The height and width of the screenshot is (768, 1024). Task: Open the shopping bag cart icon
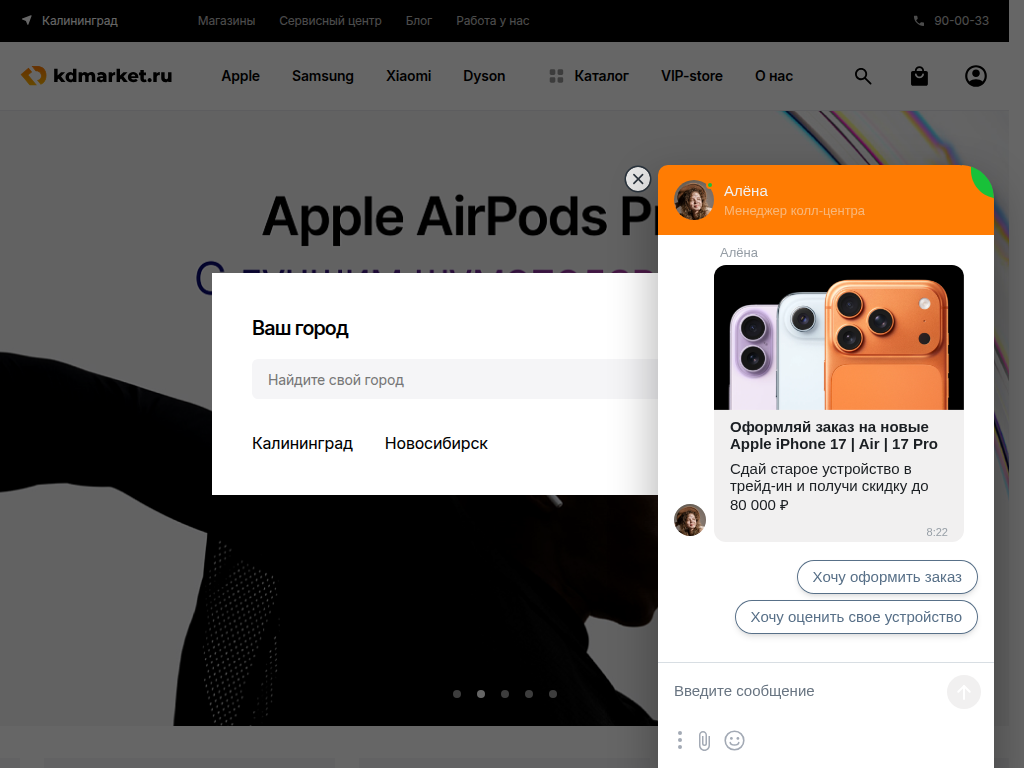[919, 76]
